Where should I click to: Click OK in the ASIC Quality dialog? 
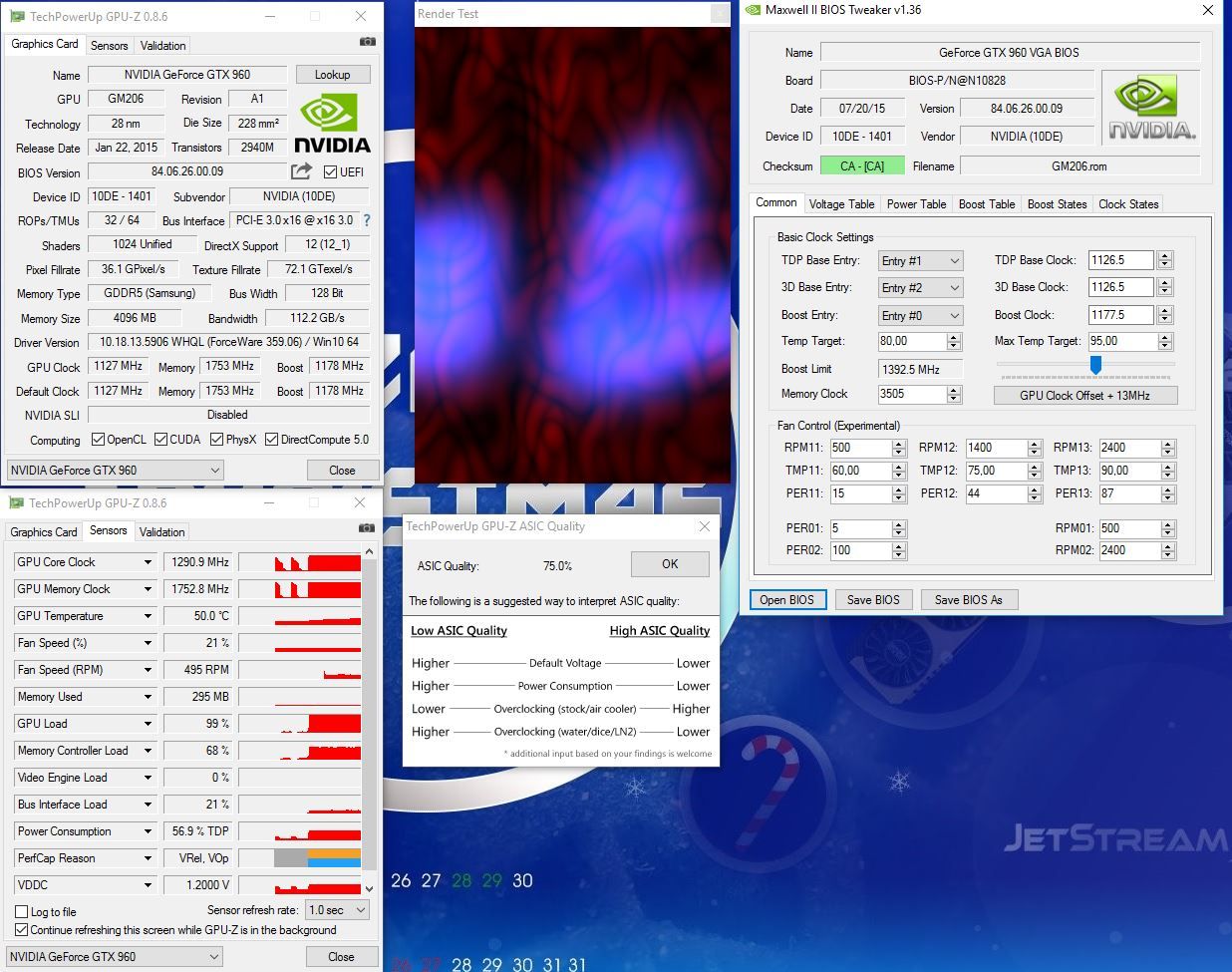(x=670, y=564)
